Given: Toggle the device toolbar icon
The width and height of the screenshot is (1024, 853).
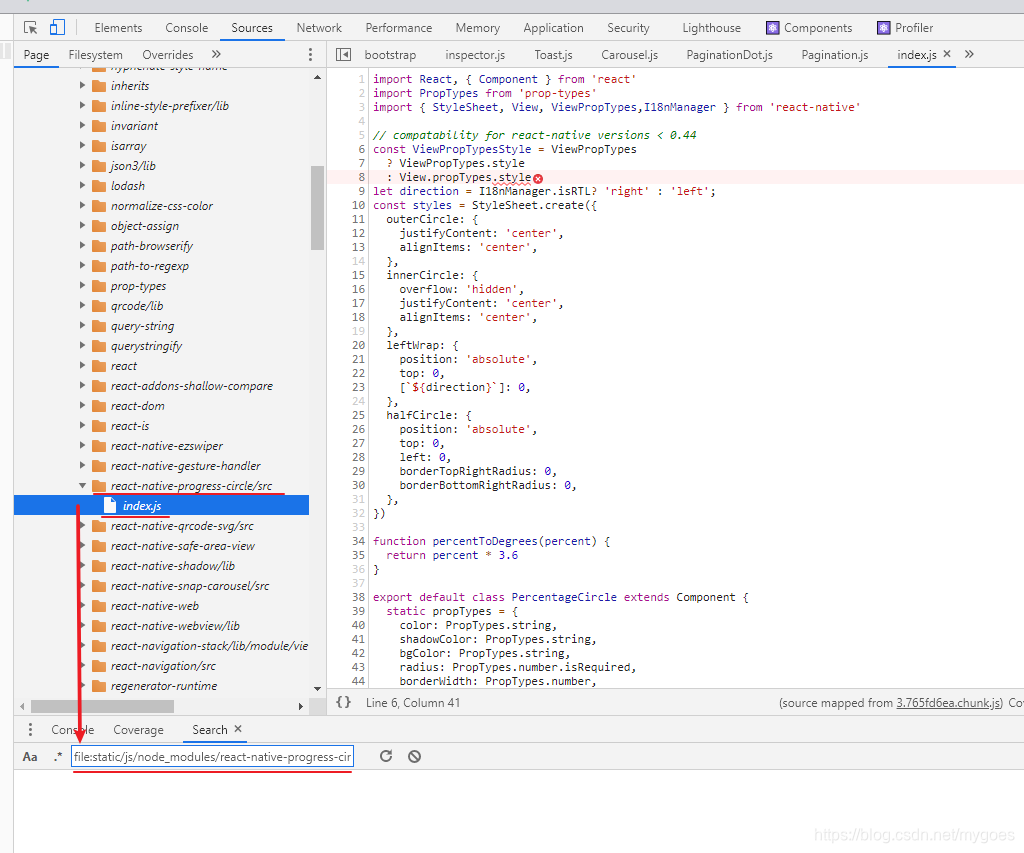Looking at the screenshot, I should 57,27.
